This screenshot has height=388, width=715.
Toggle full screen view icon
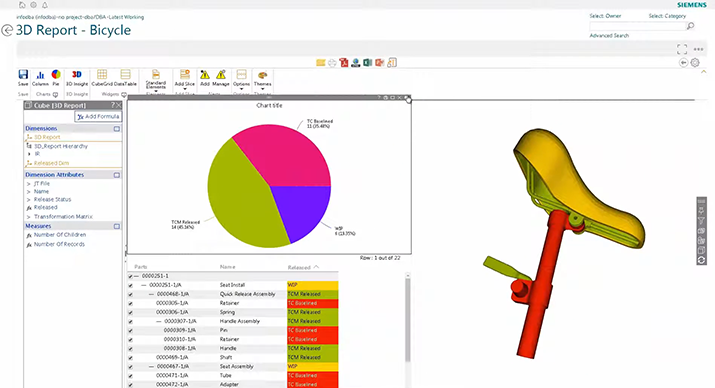click(x=682, y=49)
